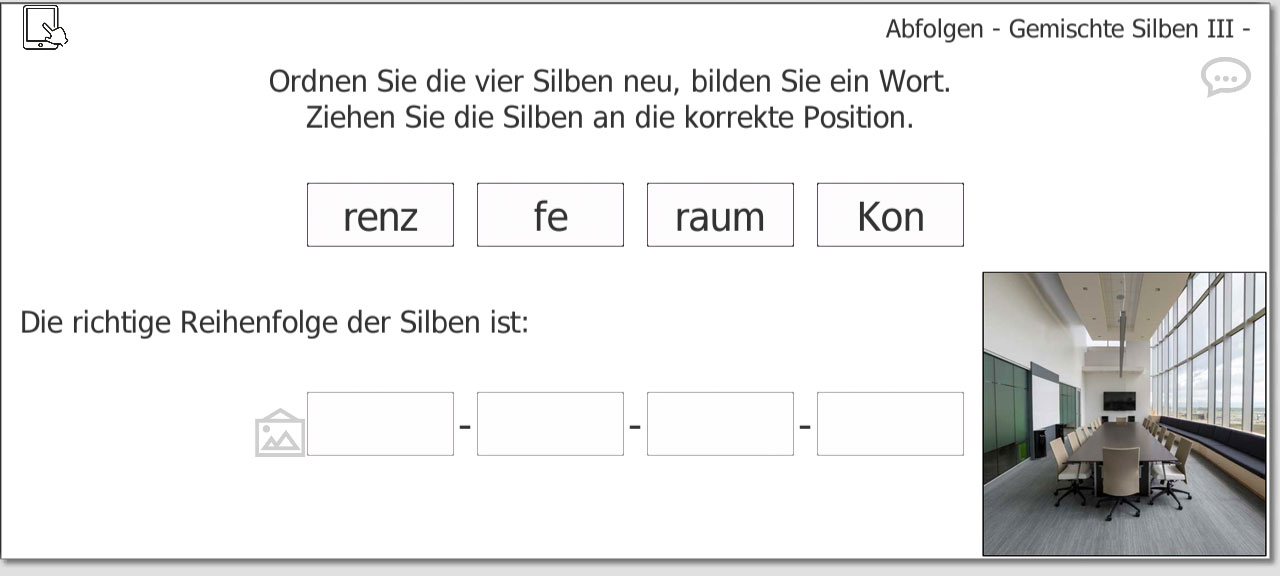Click the 'Die richtige Reihenfolge der Silben ist' label
This screenshot has width=1280, height=576.
[274, 323]
